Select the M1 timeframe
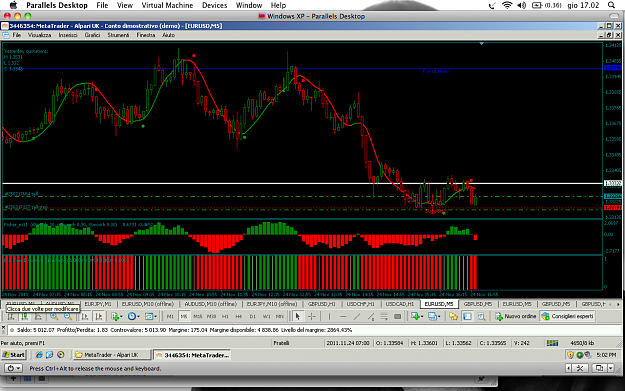The height and width of the screenshot is (391, 625). [x=170, y=316]
